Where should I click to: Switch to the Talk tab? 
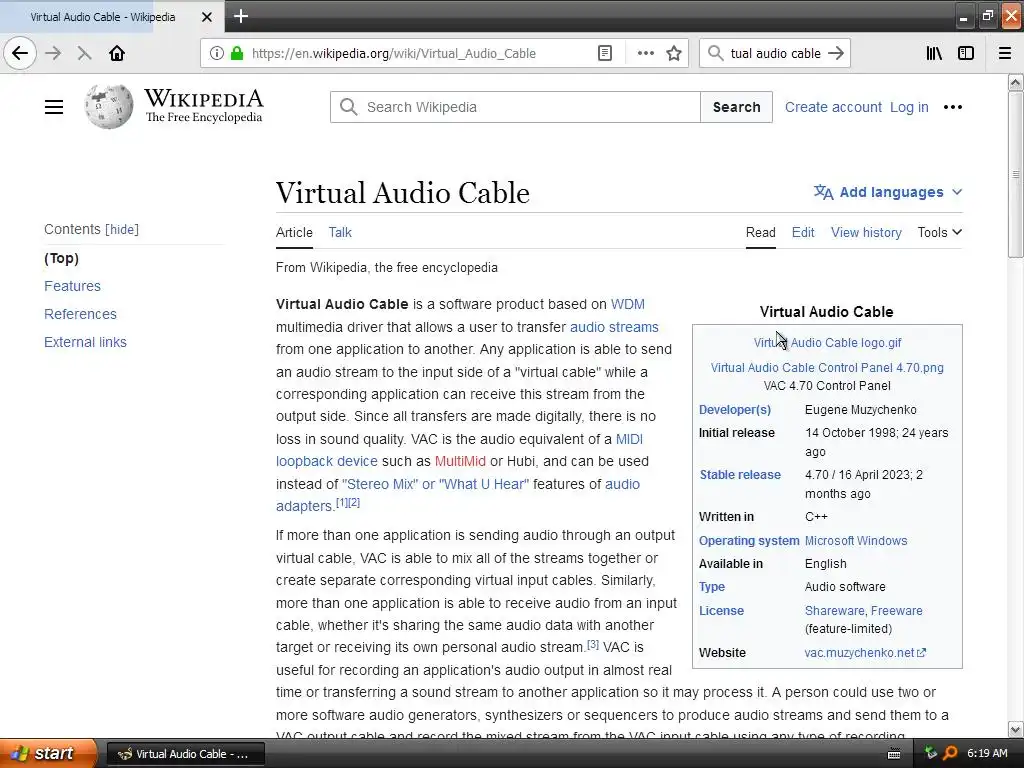340,232
